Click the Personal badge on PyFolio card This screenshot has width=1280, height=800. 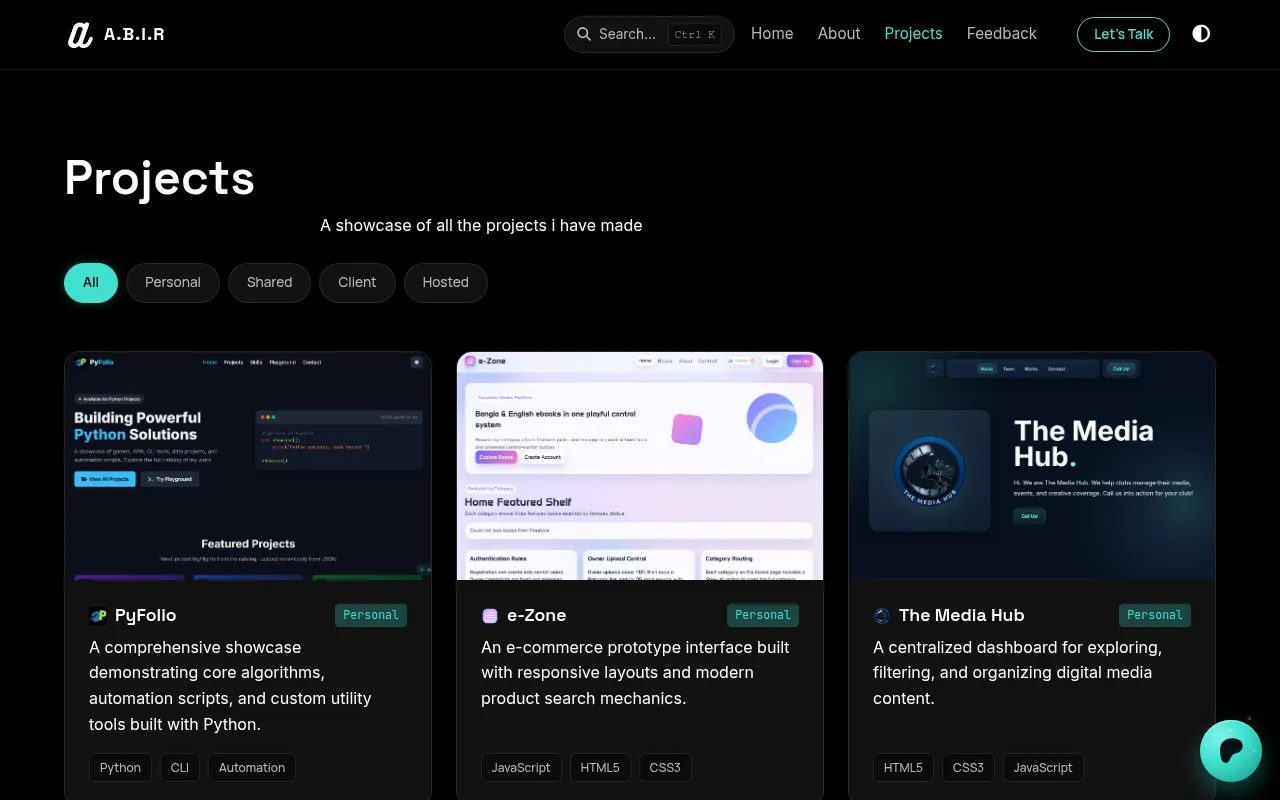click(x=371, y=616)
